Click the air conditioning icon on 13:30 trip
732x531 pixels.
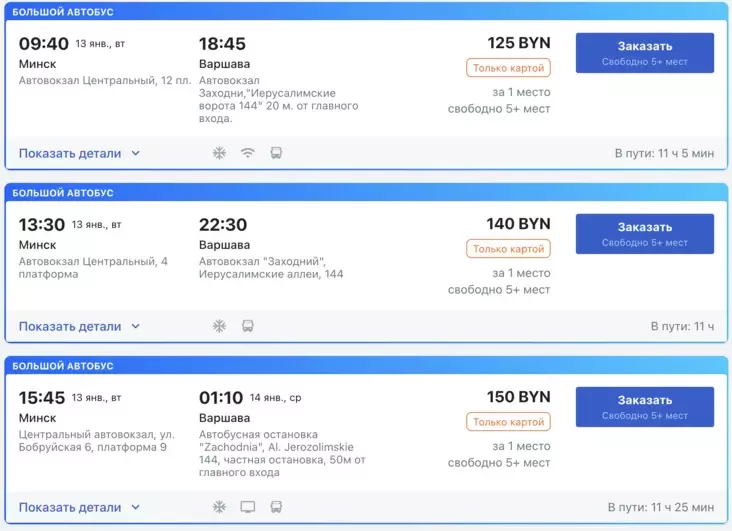(x=219, y=326)
